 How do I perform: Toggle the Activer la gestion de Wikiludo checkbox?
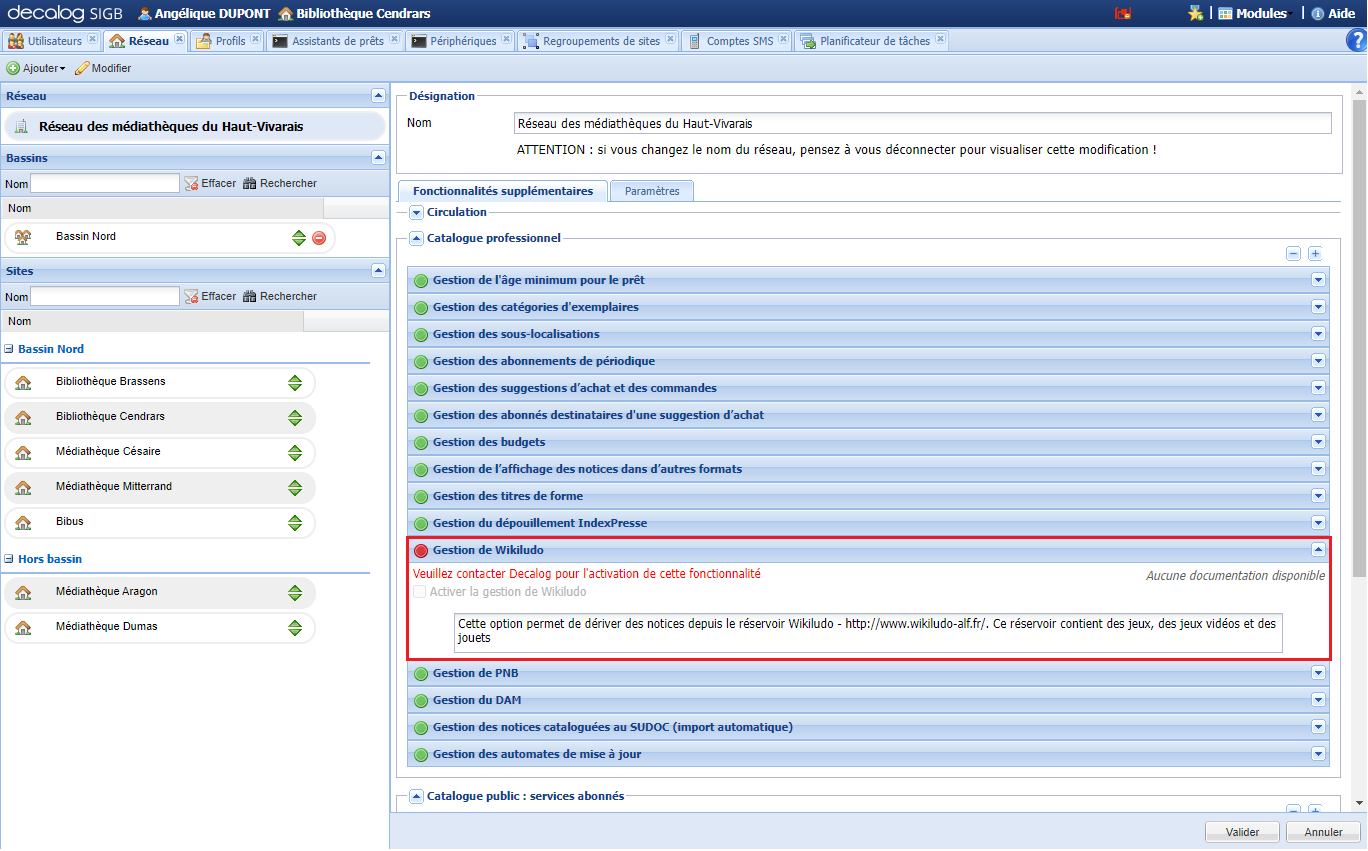(x=420, y=592)
